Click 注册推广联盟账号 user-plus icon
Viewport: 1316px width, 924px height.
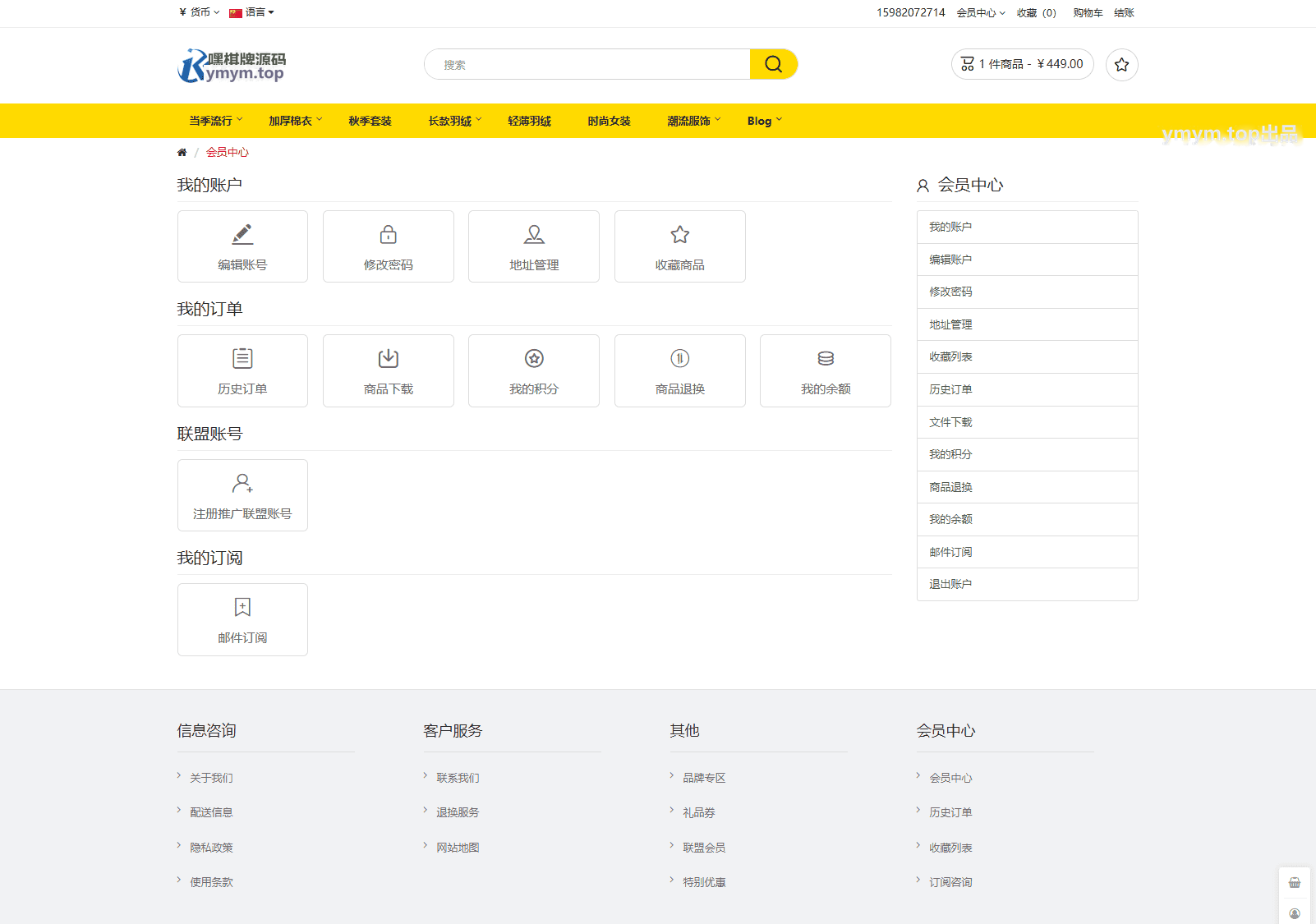242,483
